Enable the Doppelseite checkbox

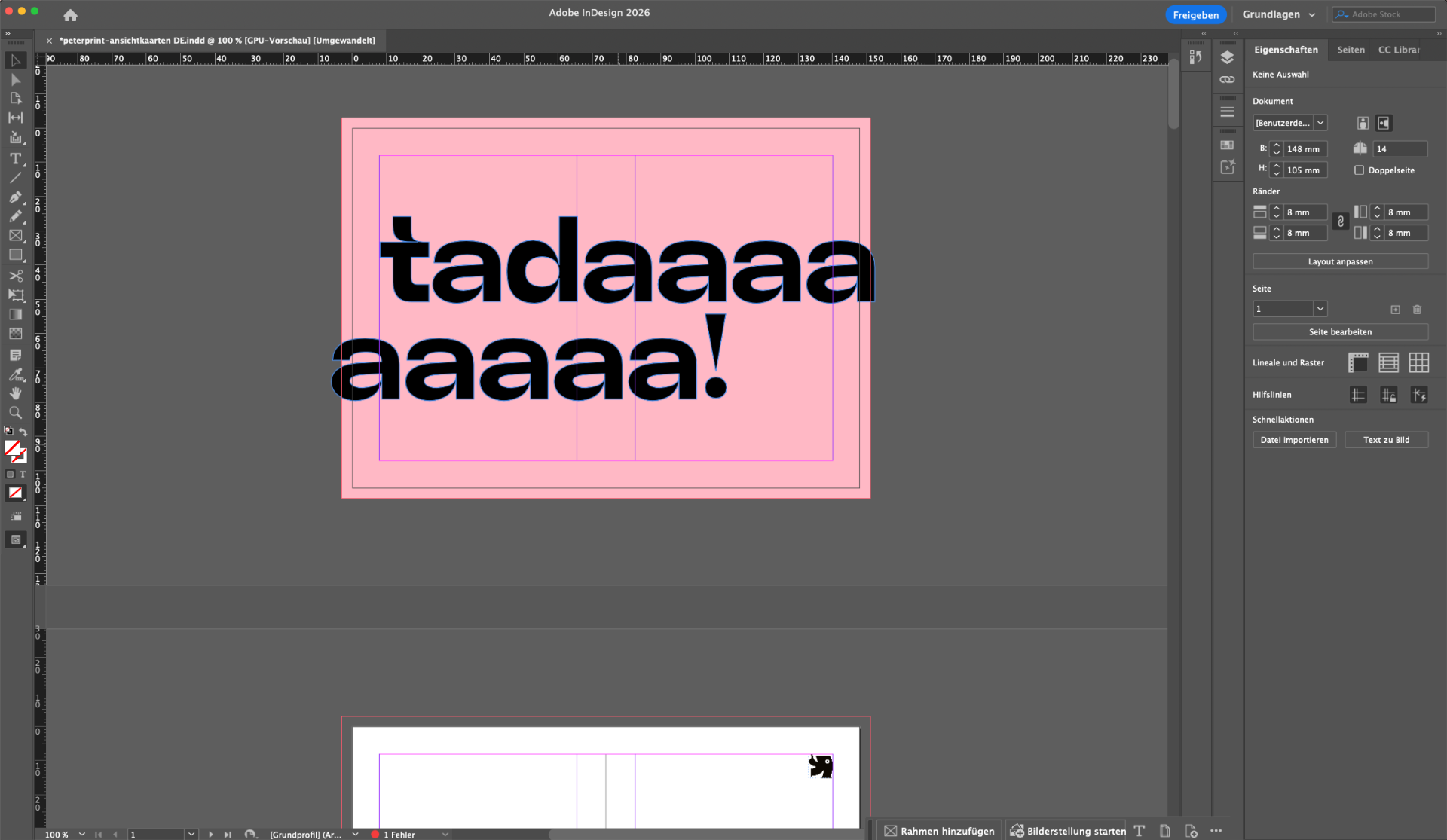coord(1359,170)
